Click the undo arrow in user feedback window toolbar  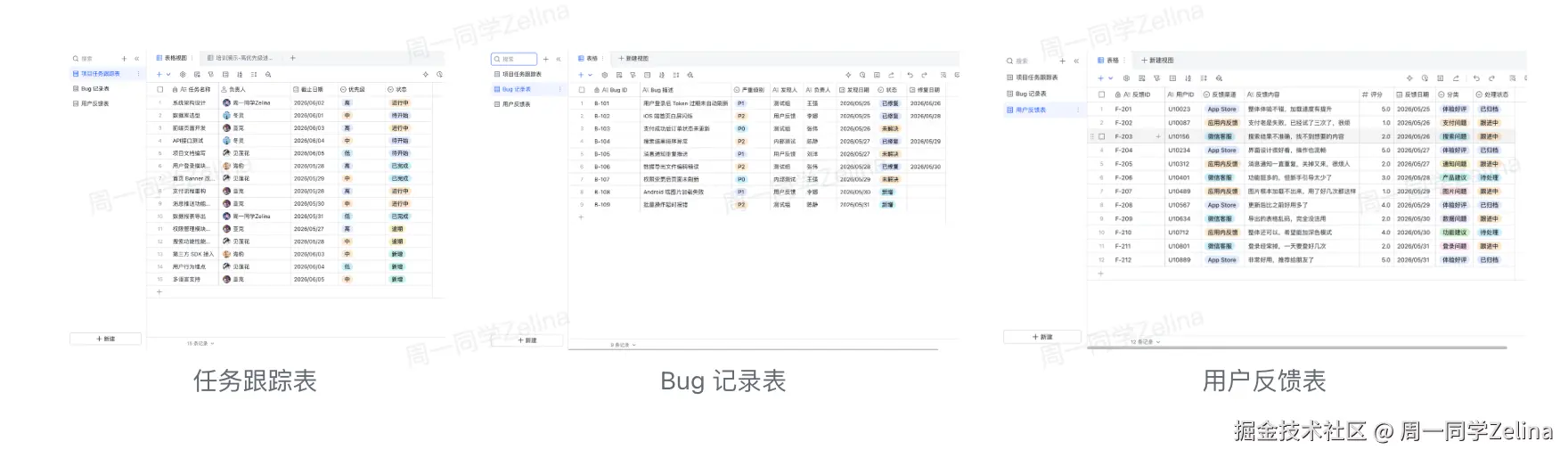1476,78
